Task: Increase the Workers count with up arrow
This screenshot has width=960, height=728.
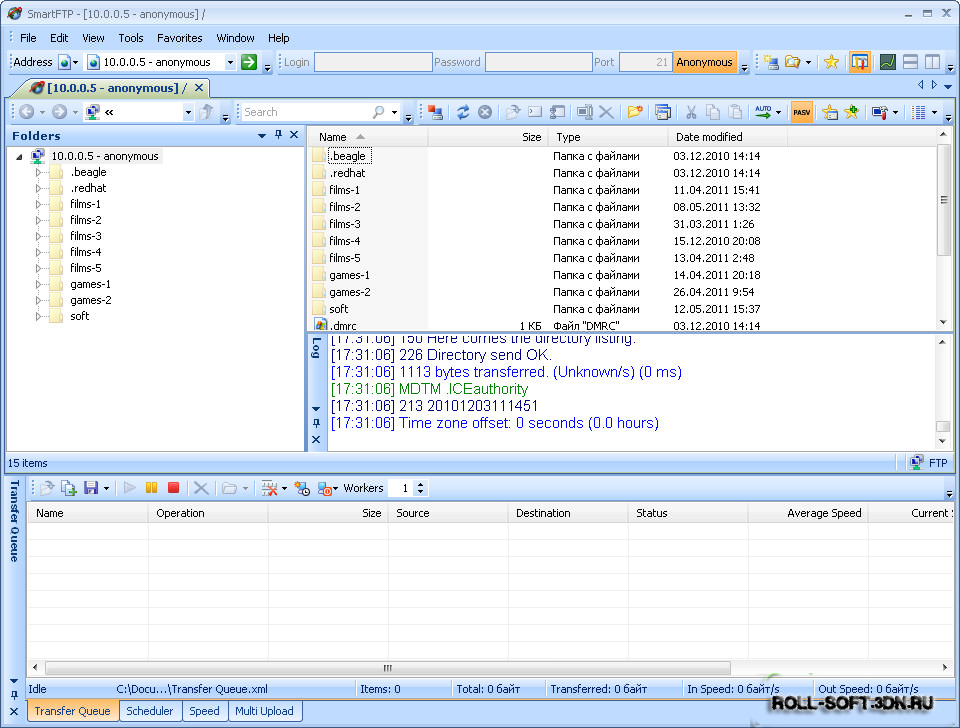Action: point(421,484)
